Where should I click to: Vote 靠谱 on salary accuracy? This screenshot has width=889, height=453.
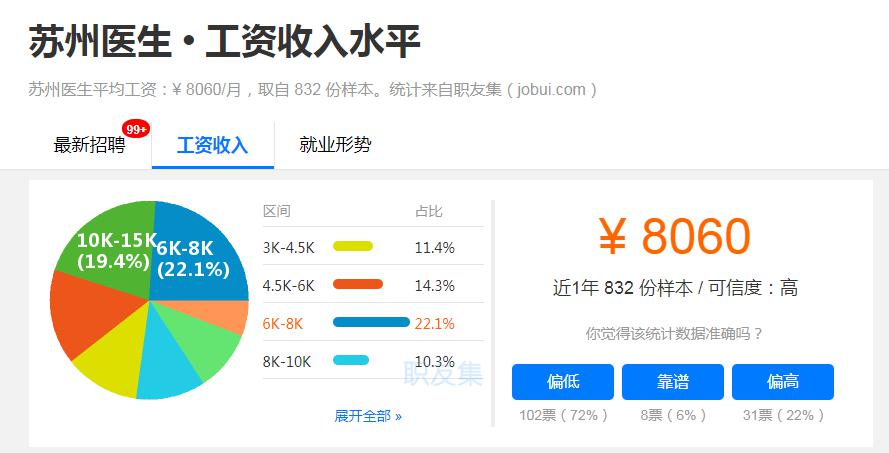[x=672, y=382]
